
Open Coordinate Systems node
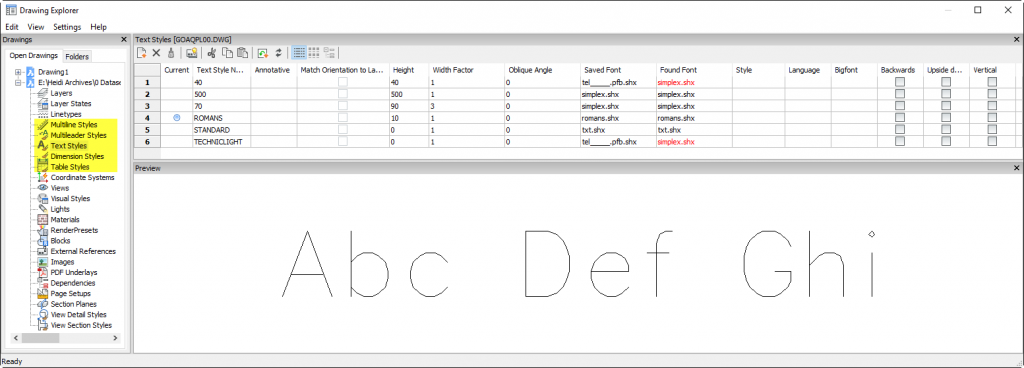pyautogui.click(x=82, y=177)
